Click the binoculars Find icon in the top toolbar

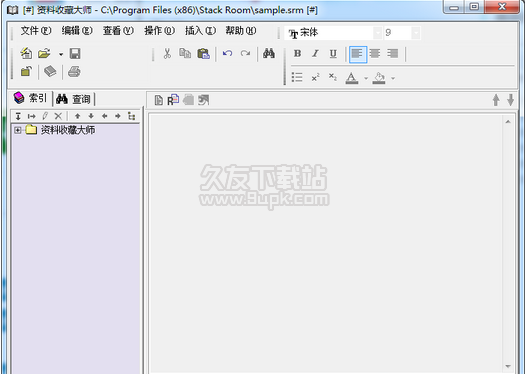(269, 54)
